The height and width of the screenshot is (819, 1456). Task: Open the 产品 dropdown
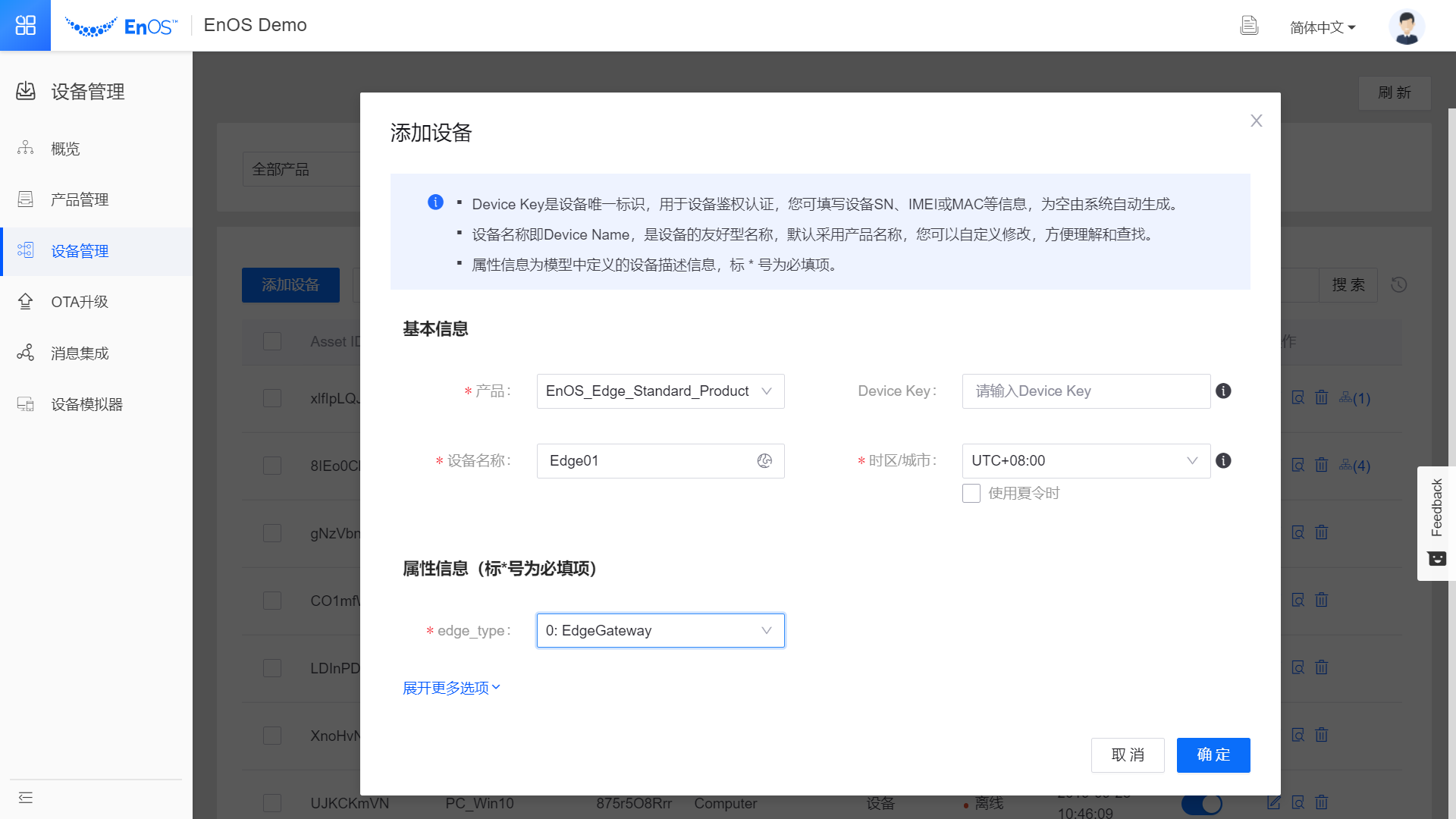point(660,391)
